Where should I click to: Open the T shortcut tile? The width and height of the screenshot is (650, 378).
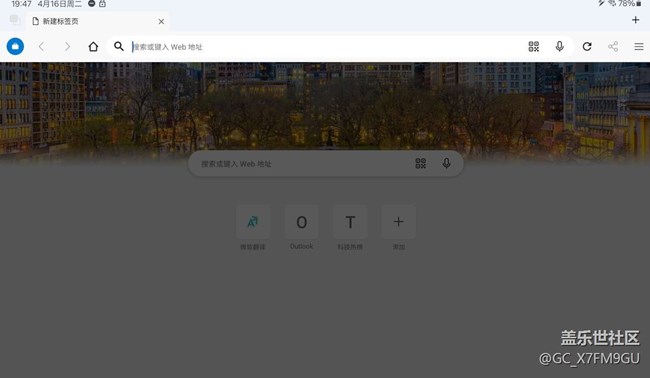(350, 222)
